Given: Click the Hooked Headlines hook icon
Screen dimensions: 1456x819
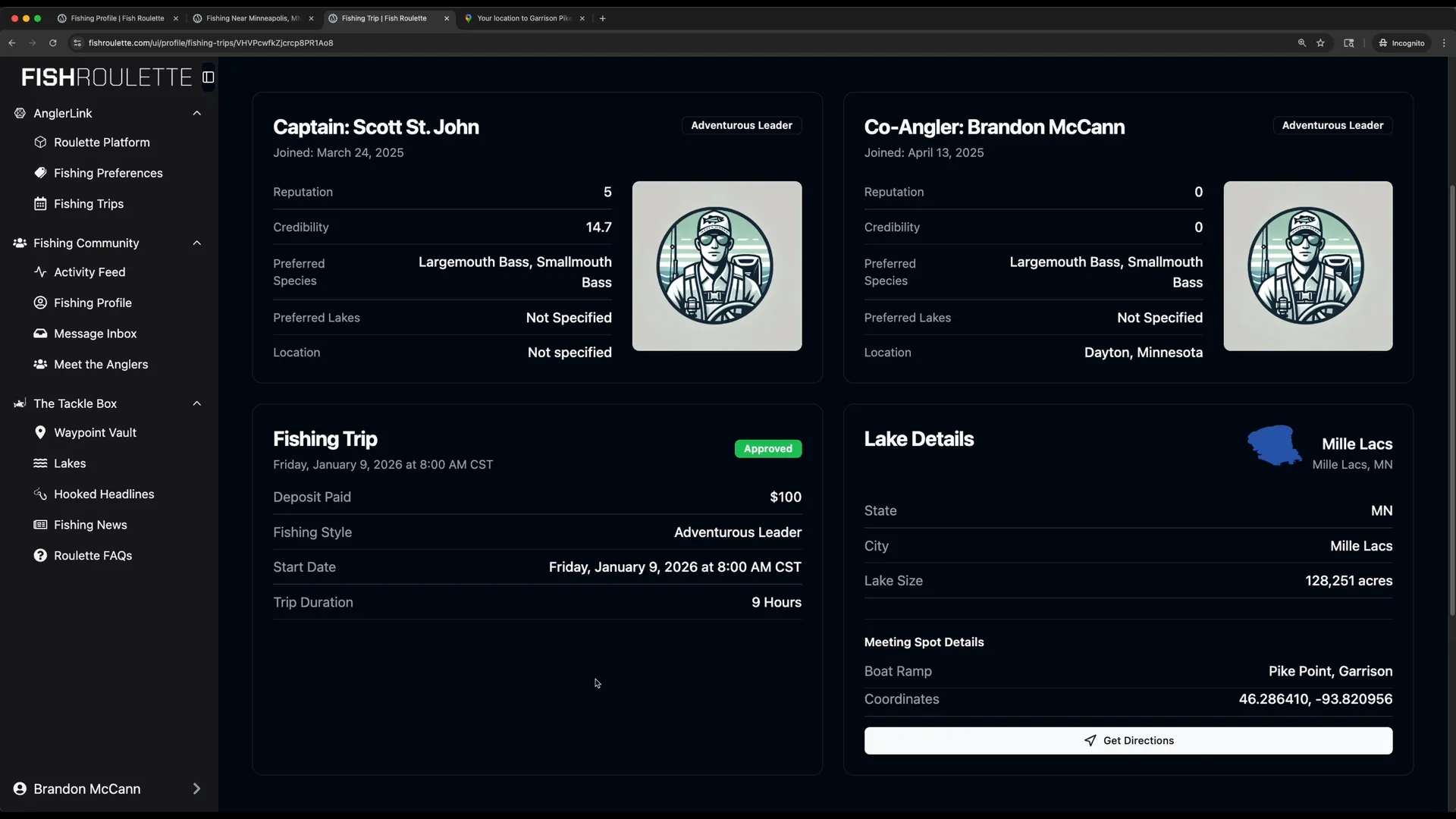Looking at the screenshot, I should point(40,494).
